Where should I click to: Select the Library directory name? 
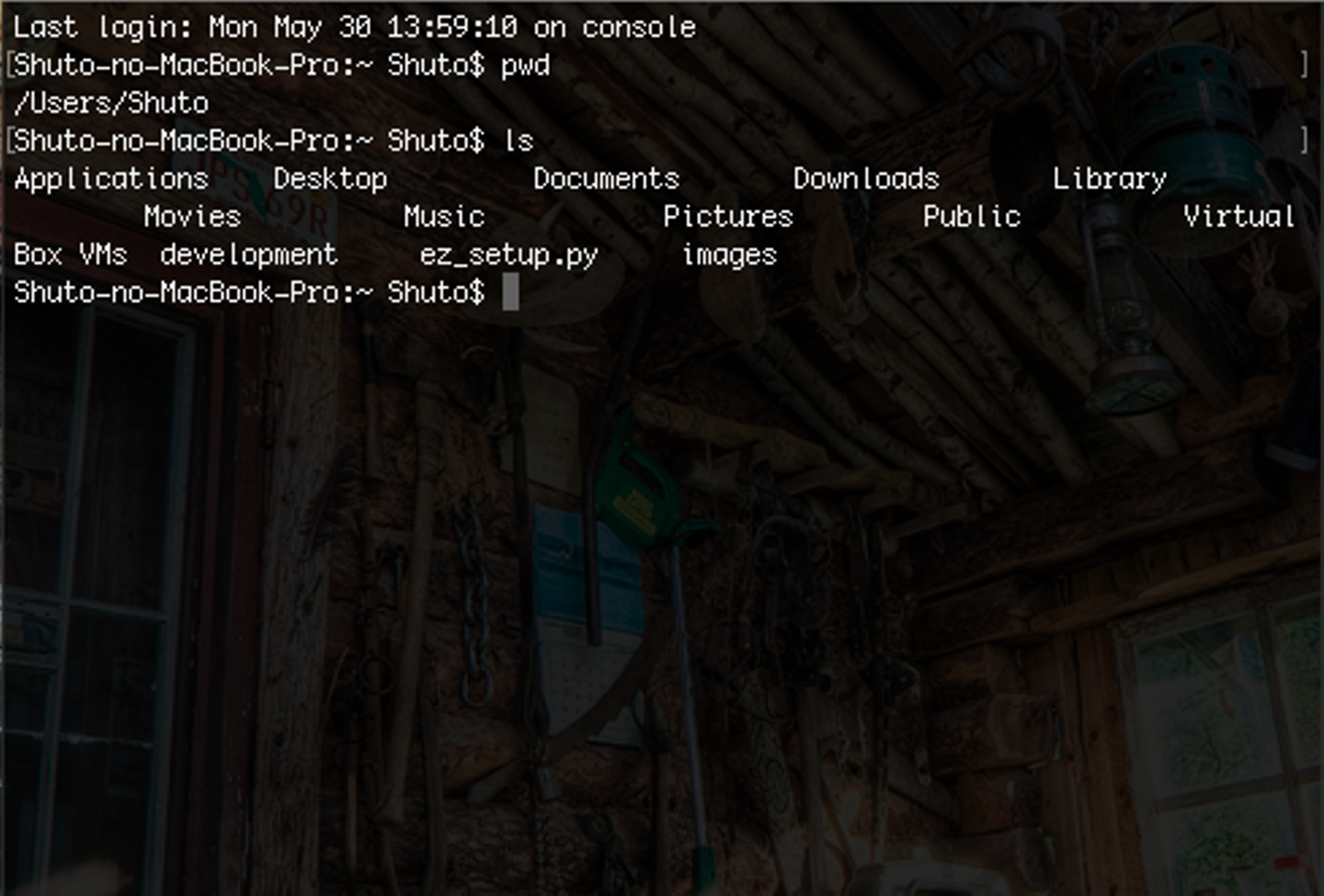1110,178
